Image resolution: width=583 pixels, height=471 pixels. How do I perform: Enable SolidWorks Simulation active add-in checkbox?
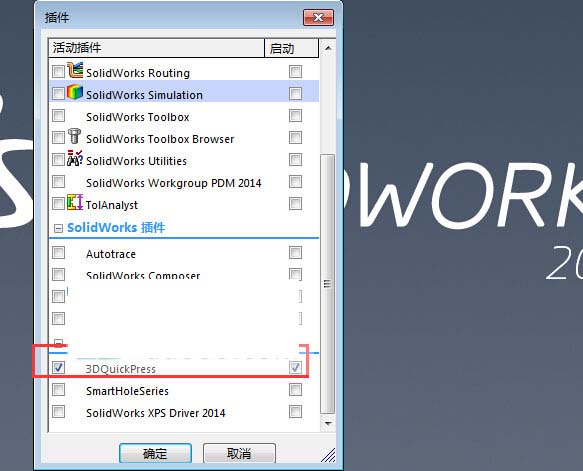pos(58,93)
